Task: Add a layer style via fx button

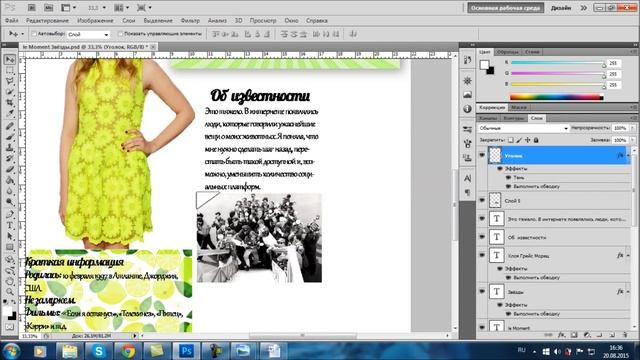Action: pos(562,335)
